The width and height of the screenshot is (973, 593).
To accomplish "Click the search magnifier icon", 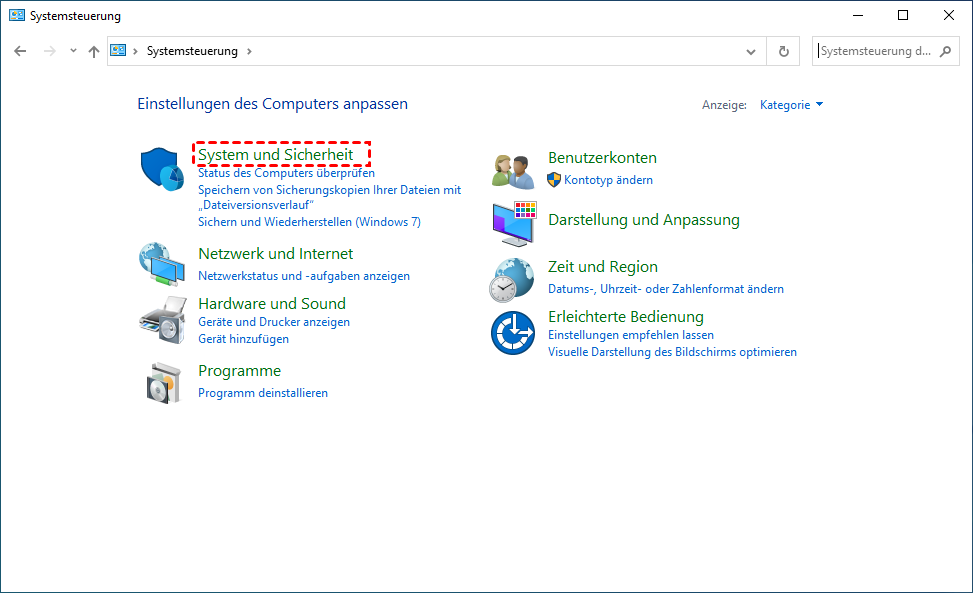I will click(945, 51).
